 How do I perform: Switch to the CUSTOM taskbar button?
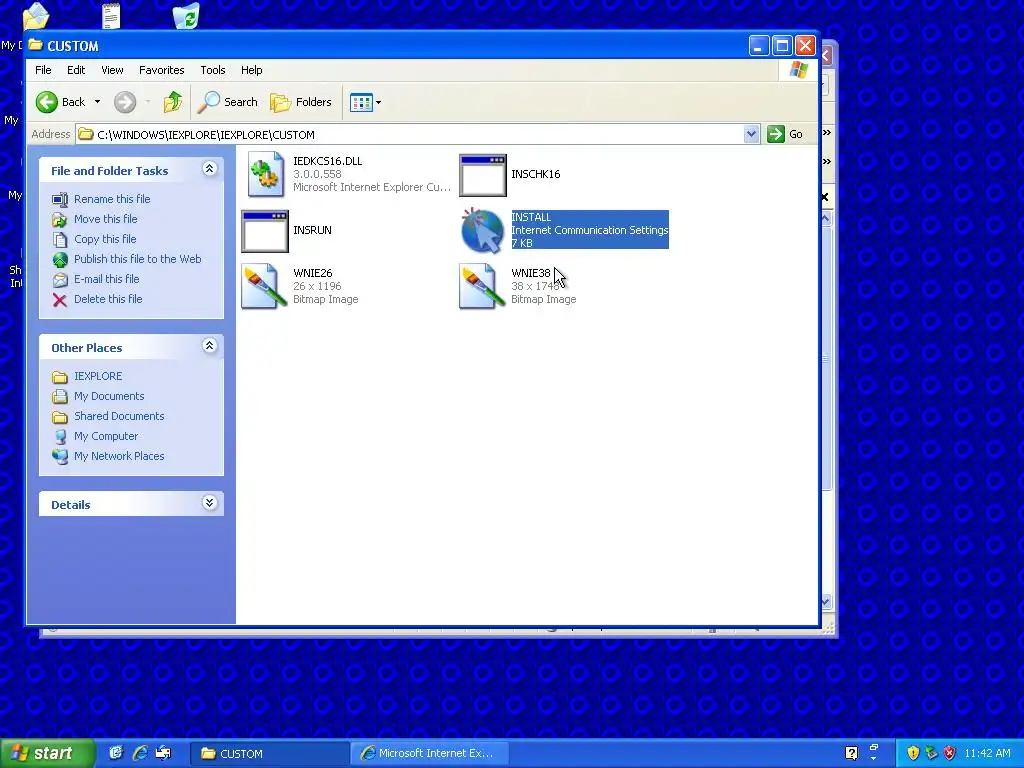[x=268, y=754]
